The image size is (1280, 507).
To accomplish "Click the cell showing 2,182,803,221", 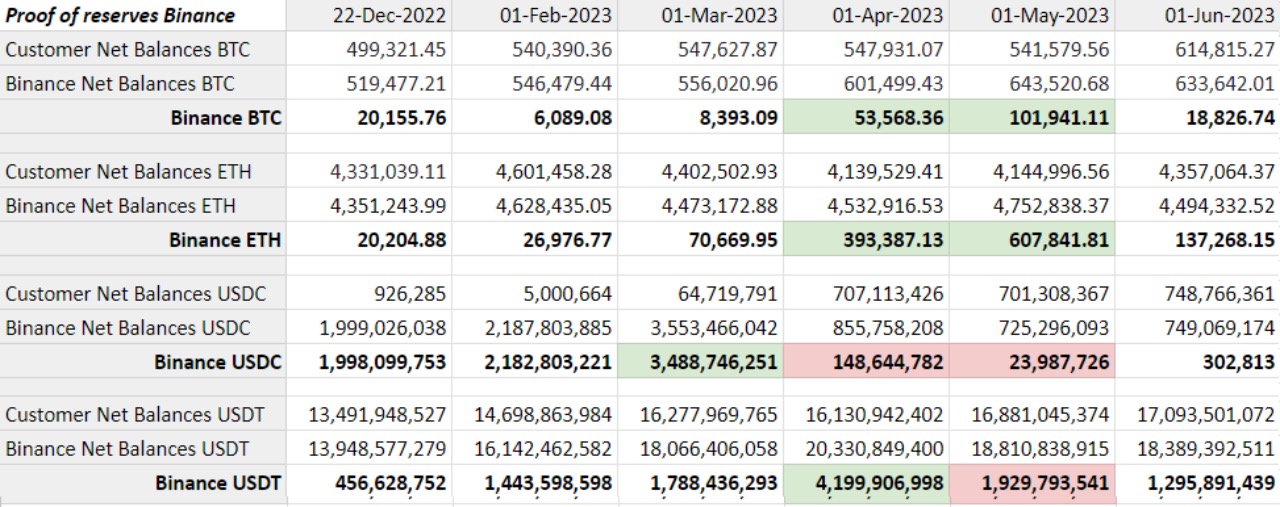I will [x=534, y=362].
